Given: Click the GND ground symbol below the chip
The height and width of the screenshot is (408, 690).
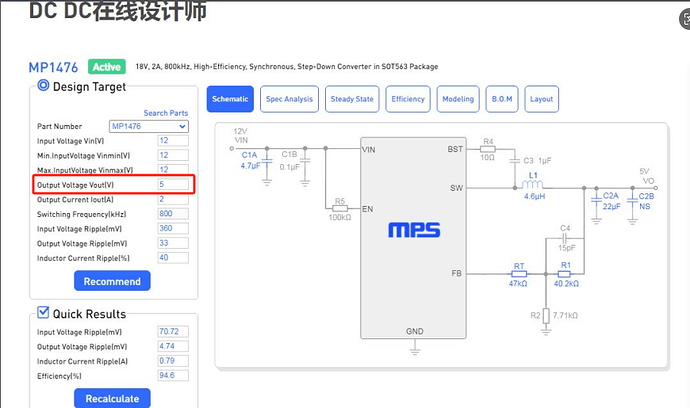Looking at the screenshot, I should [x=415, y=349].
